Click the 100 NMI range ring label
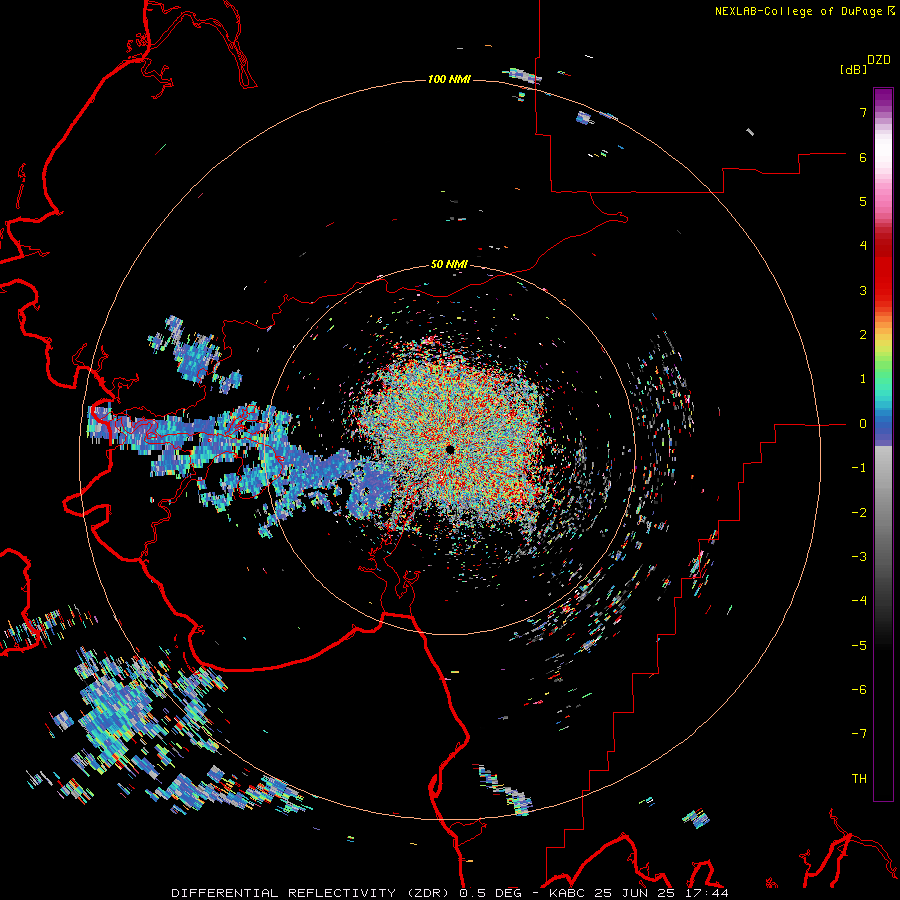 coord(449,79)
